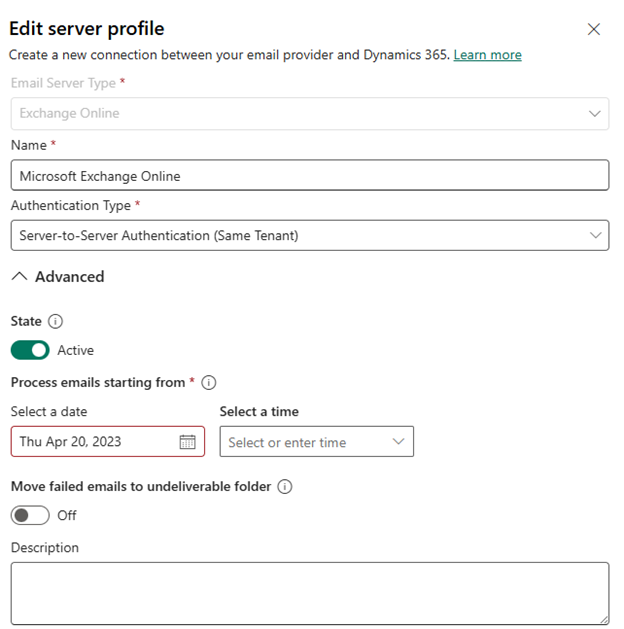The height and width of the screenshot is (629, 624).
Task: Click the Name text field
Action: click(x=309, y=175)
